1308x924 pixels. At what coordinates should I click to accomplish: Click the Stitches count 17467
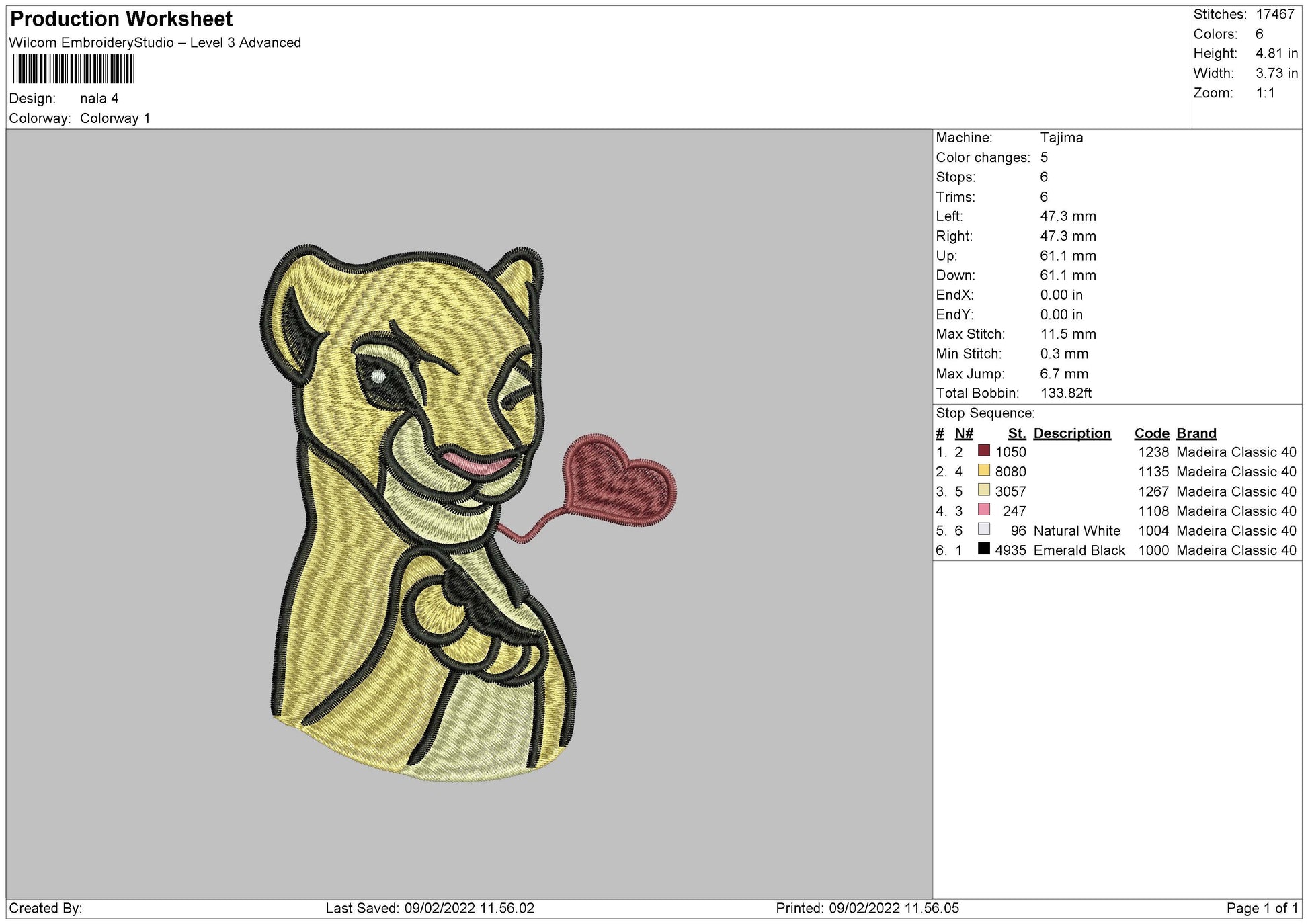click(1274, 14)
